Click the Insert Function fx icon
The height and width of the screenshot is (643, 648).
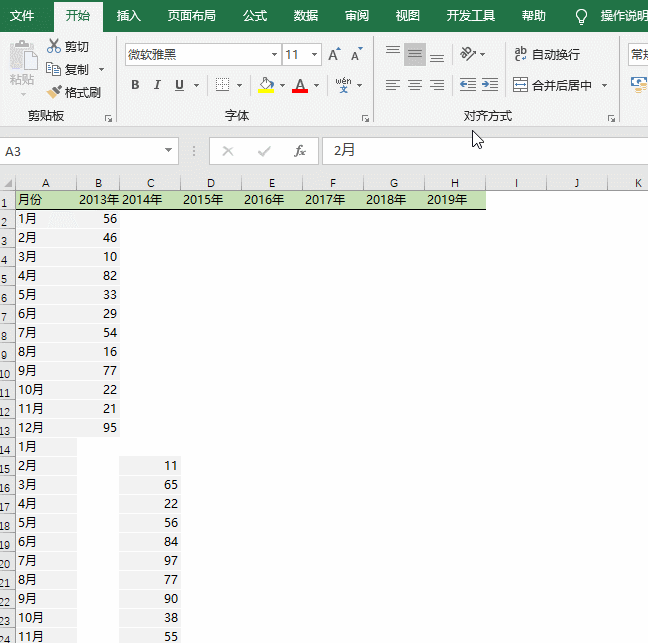tap(299, 151)
